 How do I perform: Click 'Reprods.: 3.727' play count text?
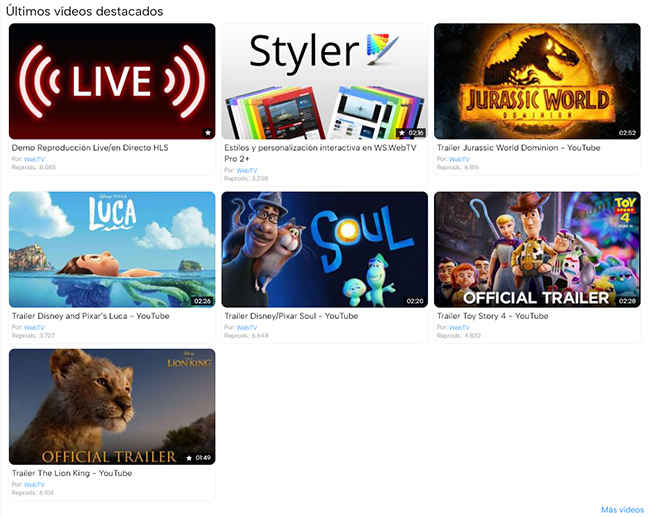(x=33, y=336)
